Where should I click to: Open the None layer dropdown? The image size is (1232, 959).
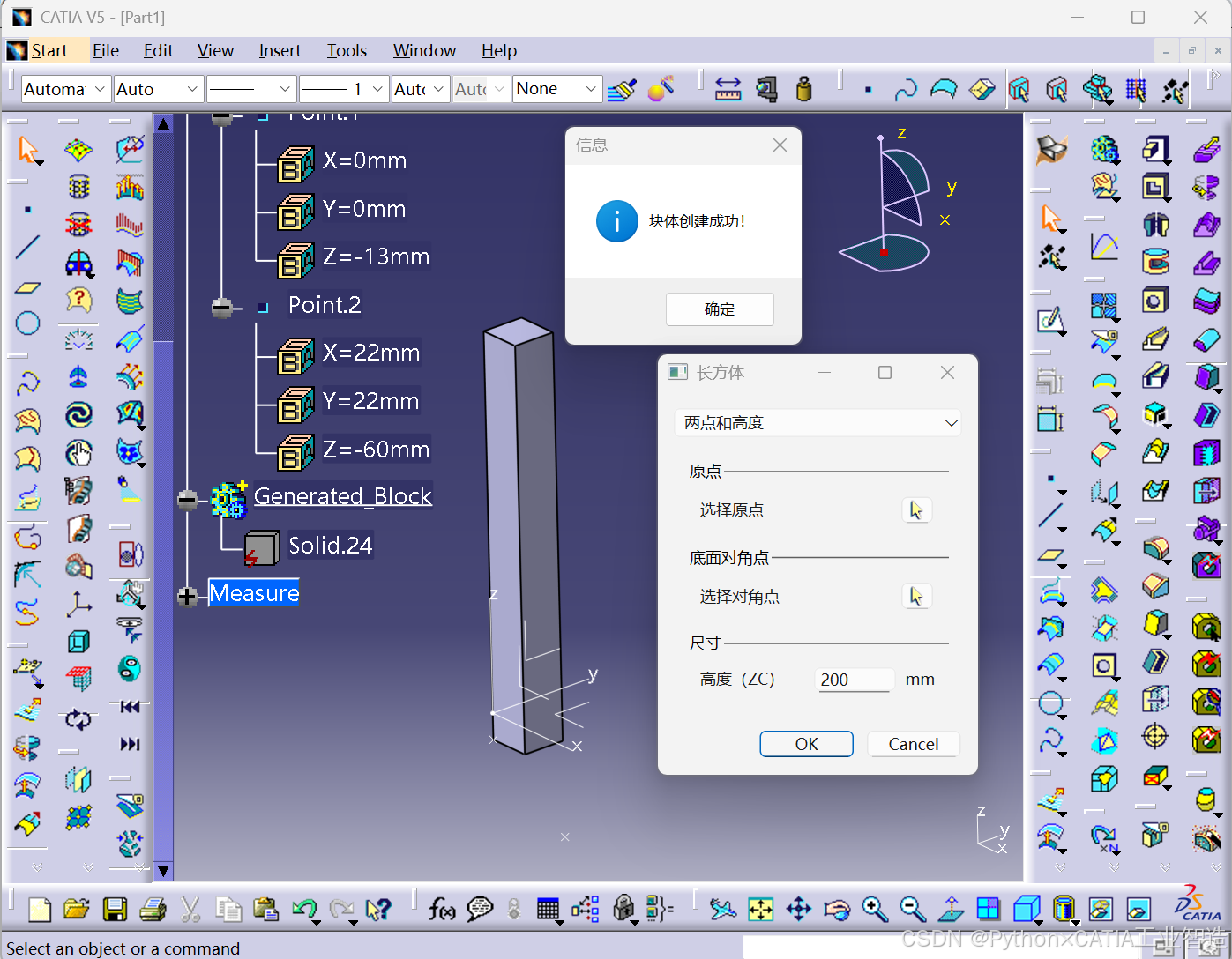point(557,89)
